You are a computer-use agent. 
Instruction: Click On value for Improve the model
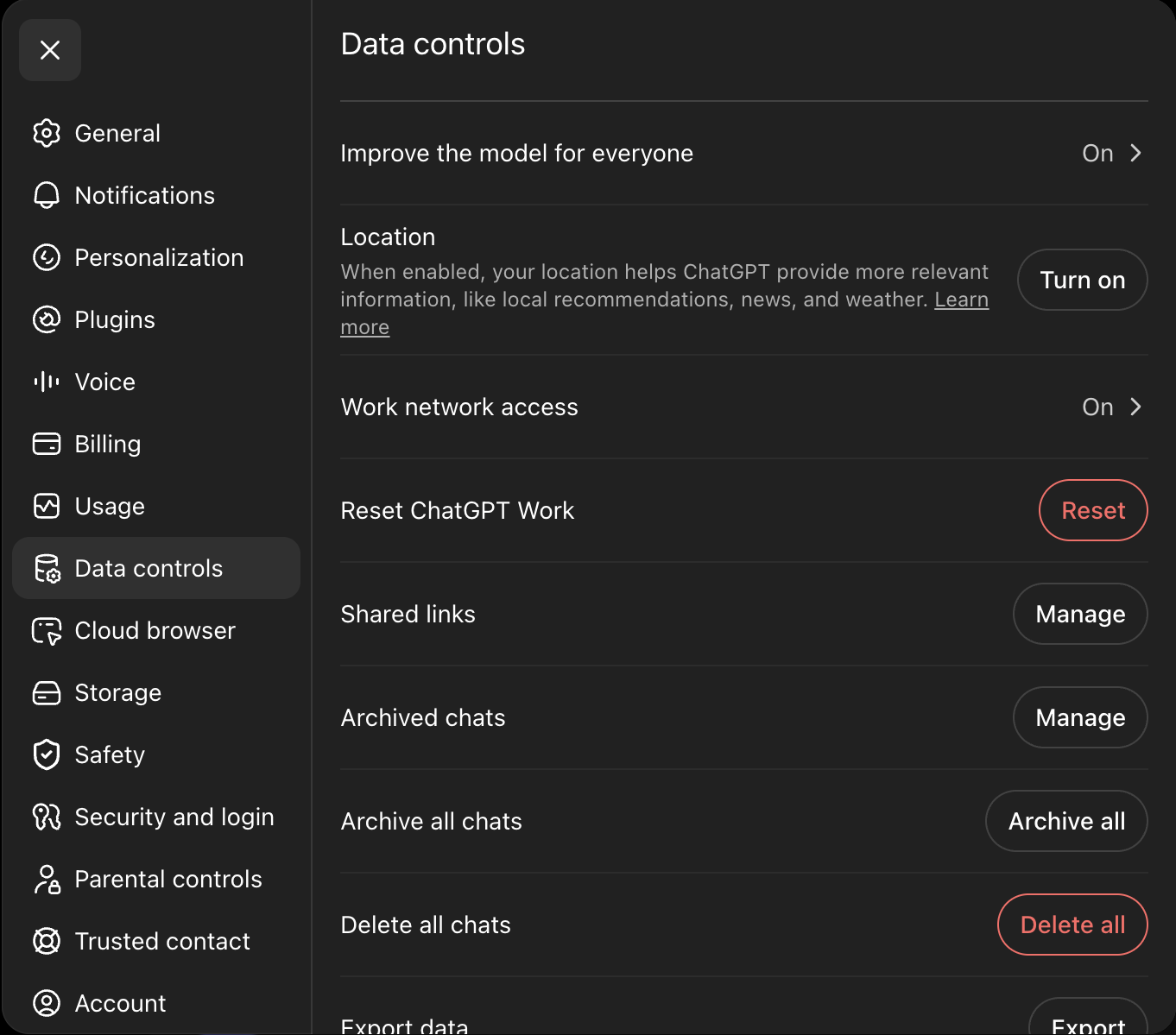(x=1097, y=153)
